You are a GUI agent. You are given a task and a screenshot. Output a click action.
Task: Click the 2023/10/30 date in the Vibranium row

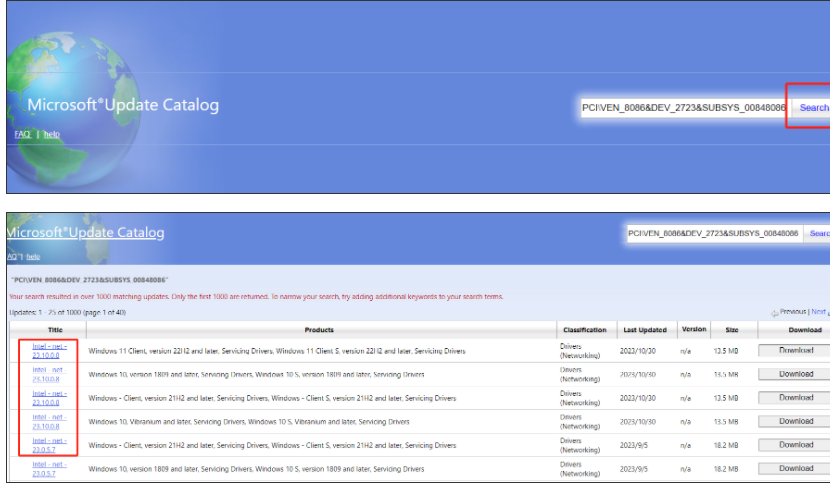638,422
